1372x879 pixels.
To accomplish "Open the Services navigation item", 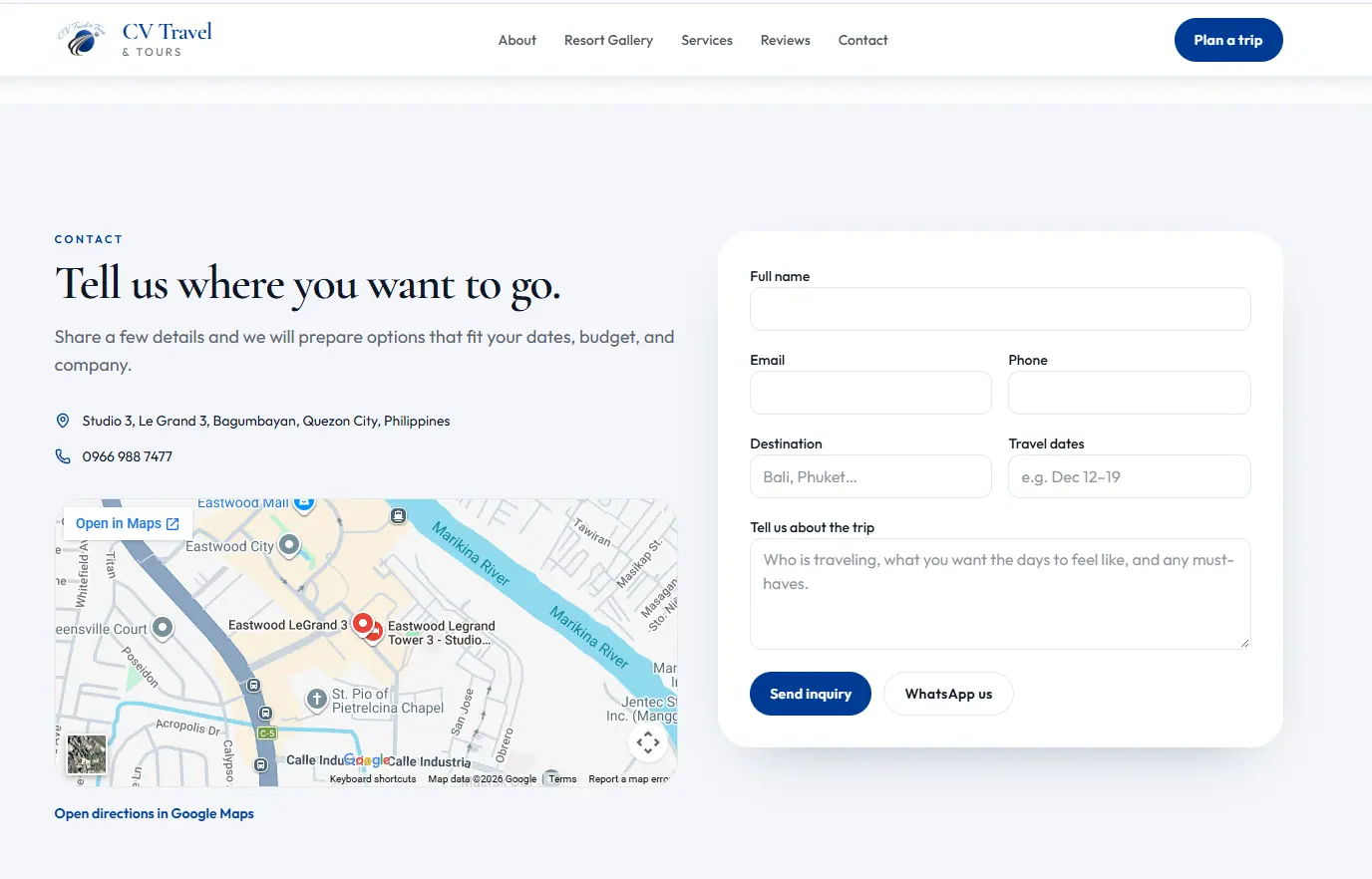I will 707,40.
